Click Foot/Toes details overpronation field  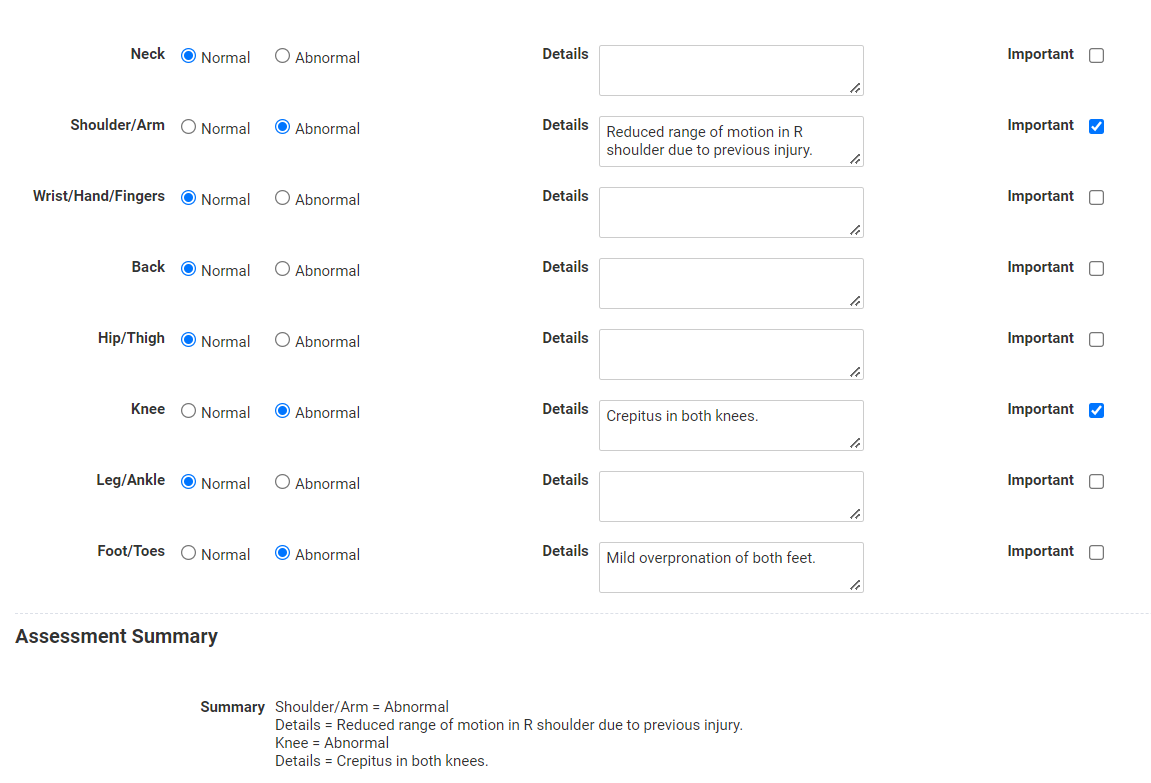click(731, 567)
